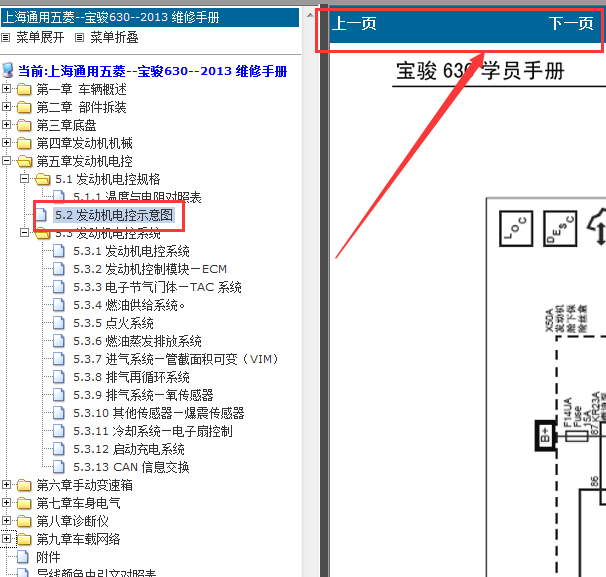Open 5.3.7 进气系统 VIM page

[176, 359]
